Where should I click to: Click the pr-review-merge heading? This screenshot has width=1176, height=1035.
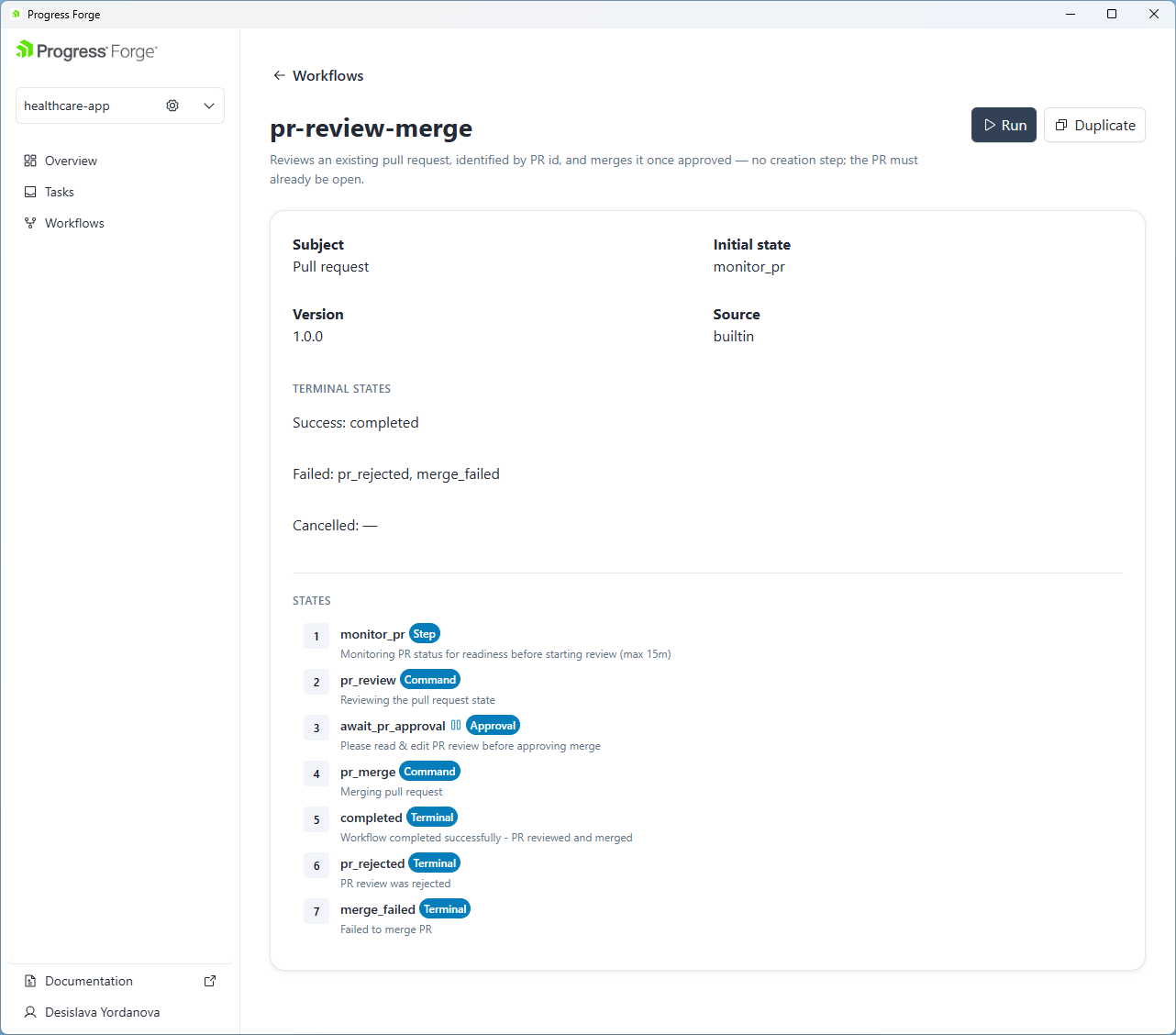[372, 128]
